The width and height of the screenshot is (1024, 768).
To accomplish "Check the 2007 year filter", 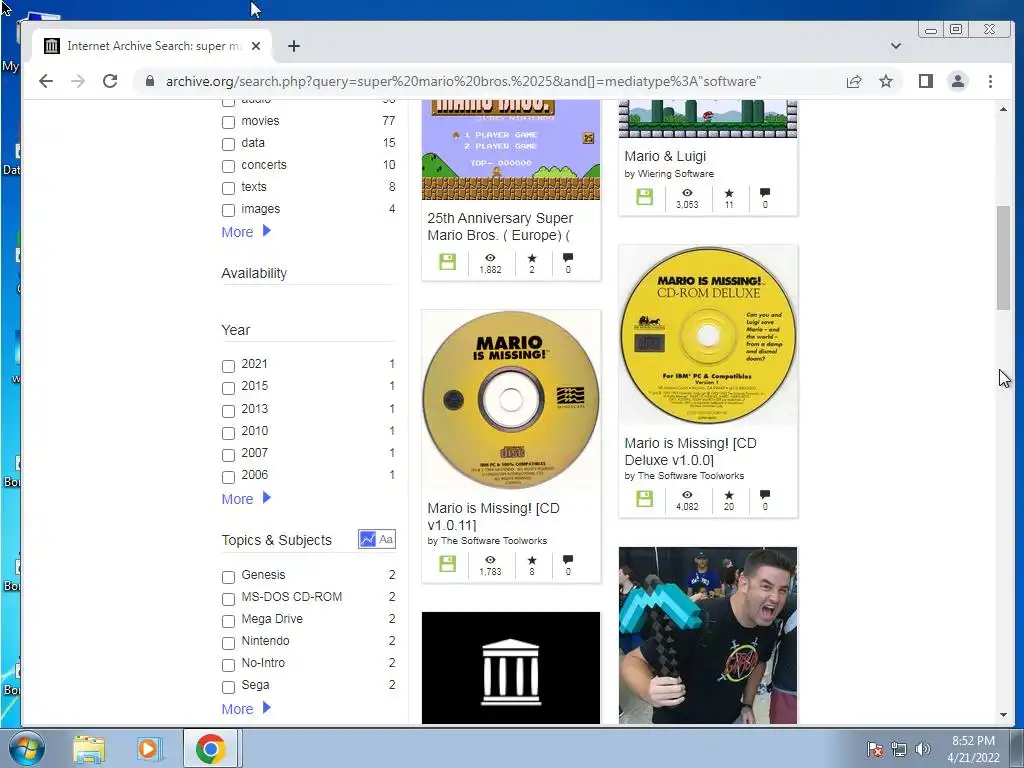I will (228, 455).
